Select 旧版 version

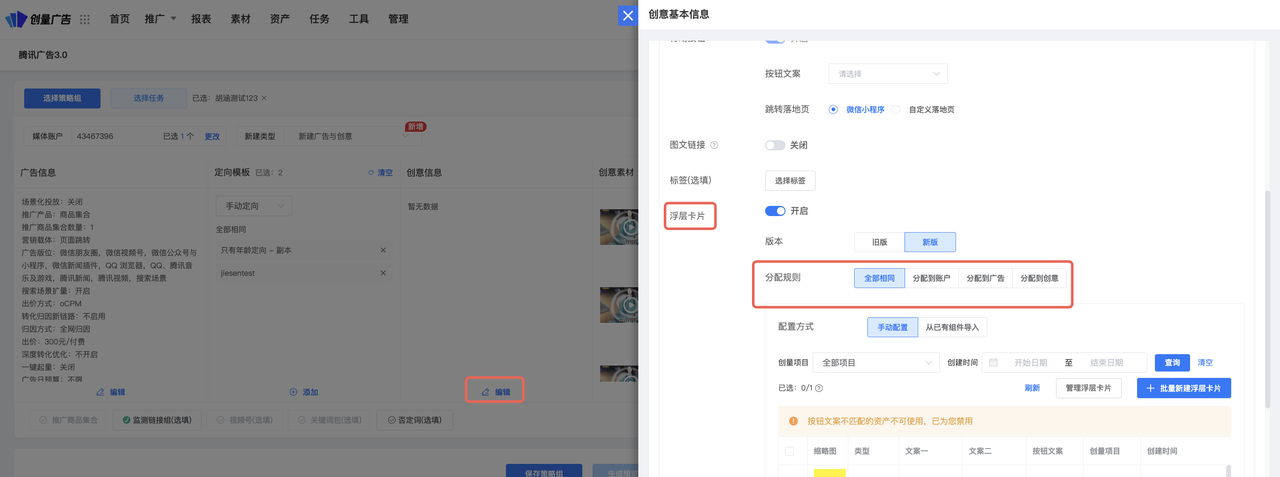click(880, 242)
